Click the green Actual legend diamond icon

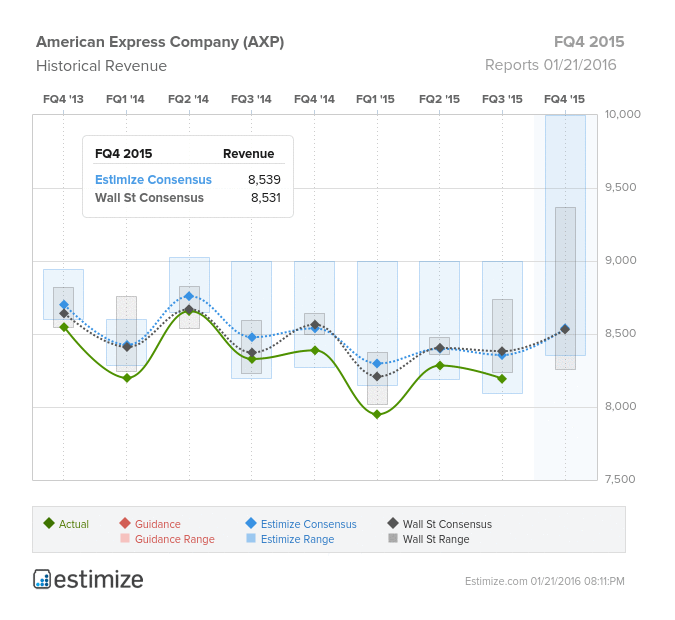click(49, 523)
